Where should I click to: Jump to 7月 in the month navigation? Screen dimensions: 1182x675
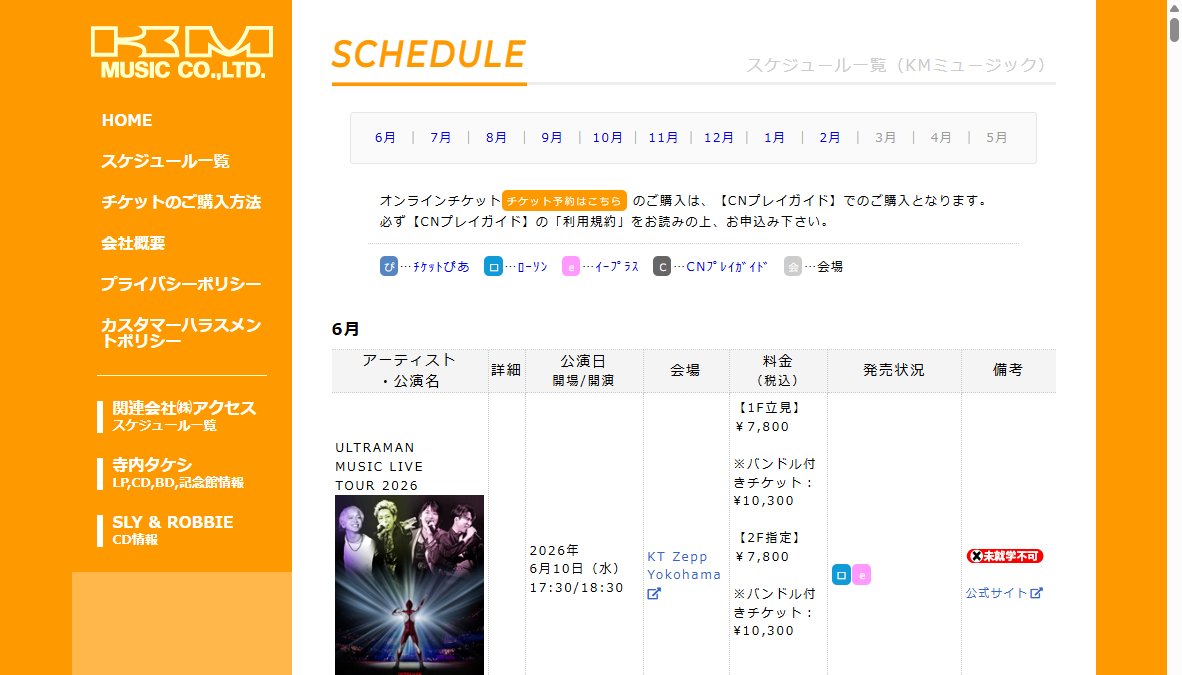(x=441, y=137)
